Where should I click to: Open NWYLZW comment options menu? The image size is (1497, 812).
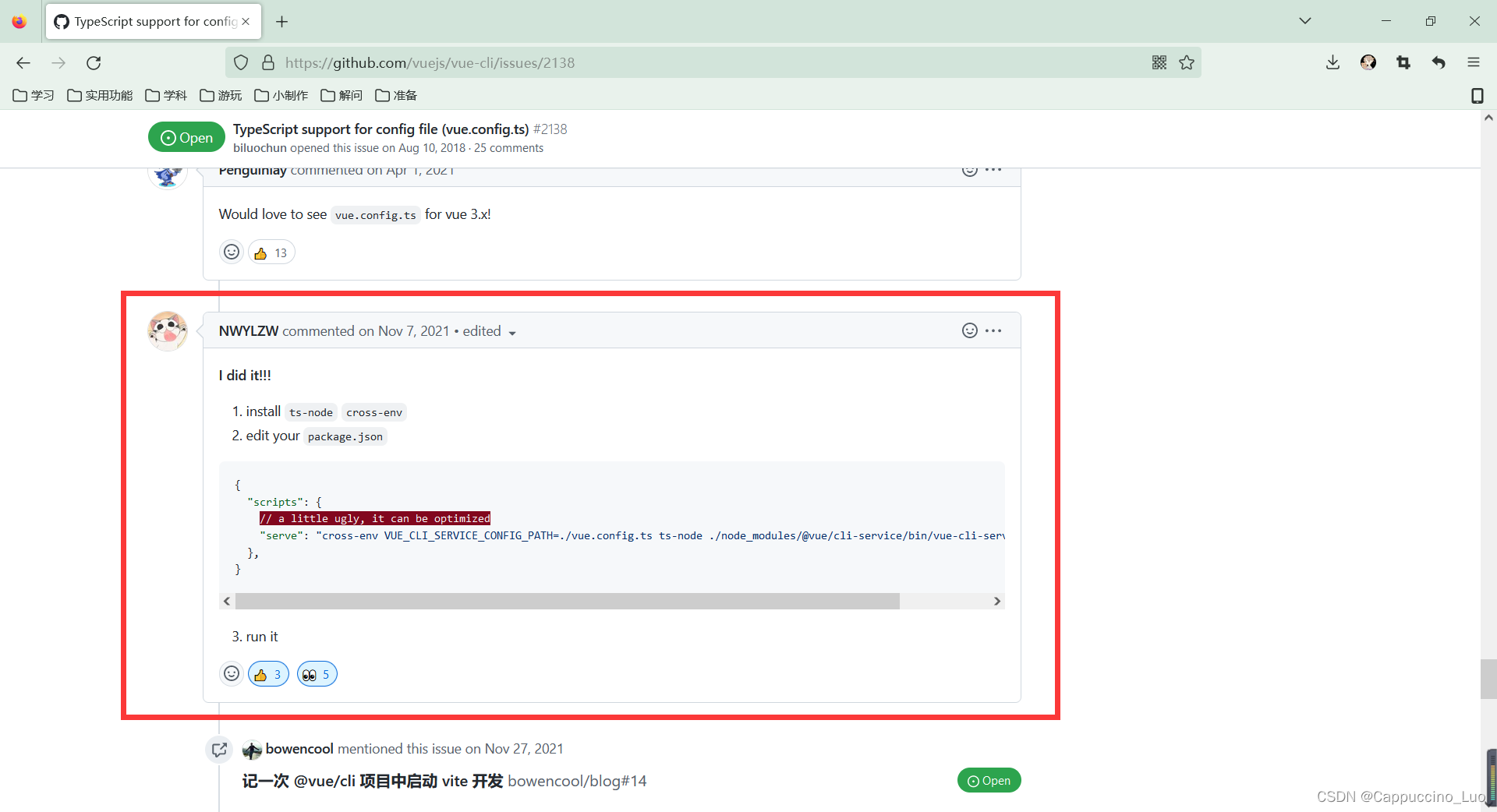point(993,330)
